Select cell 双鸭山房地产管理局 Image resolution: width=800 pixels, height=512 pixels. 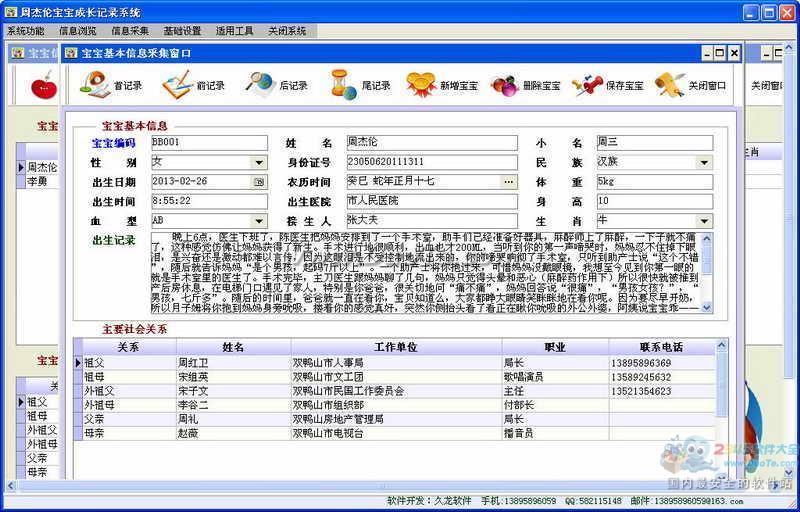click(396, 420)
